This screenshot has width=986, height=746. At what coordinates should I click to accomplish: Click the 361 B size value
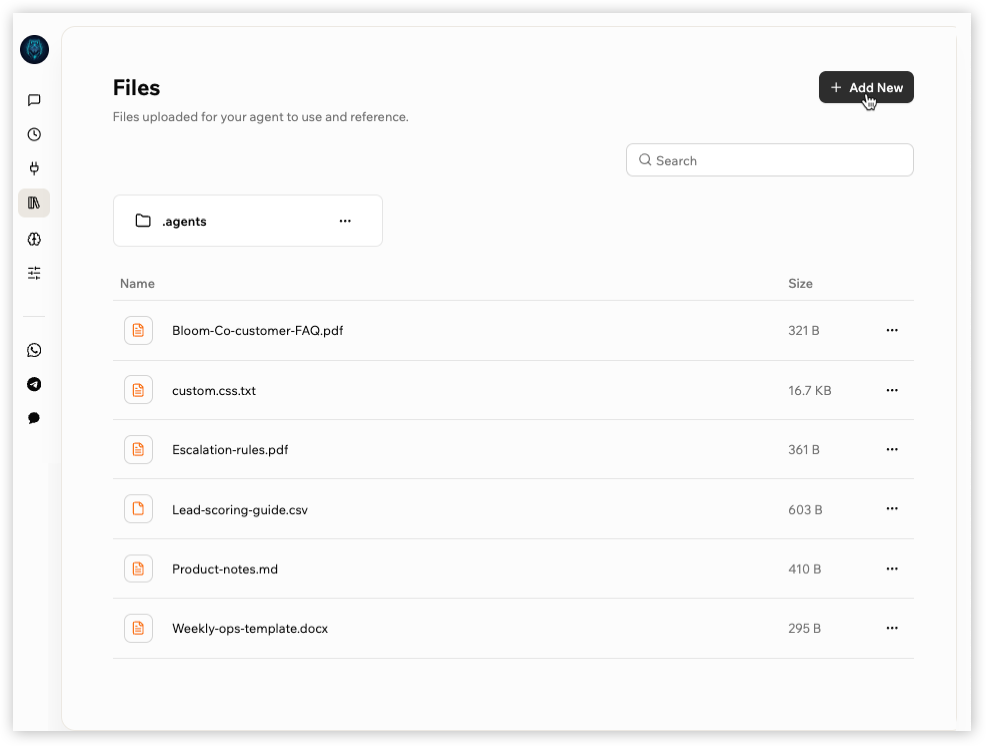(804, 450)
